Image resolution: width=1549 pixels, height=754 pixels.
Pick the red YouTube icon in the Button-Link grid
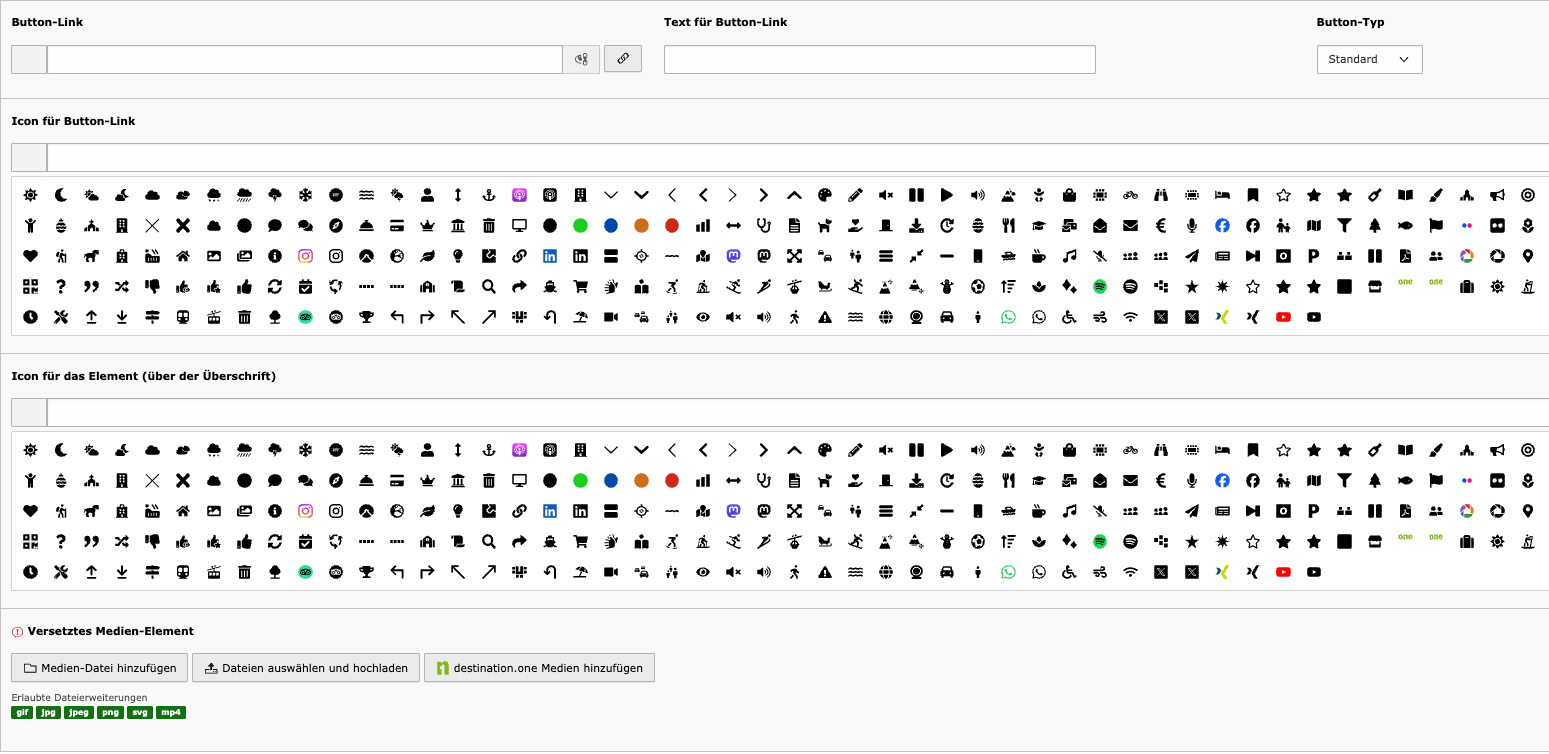click(1283, 317)
